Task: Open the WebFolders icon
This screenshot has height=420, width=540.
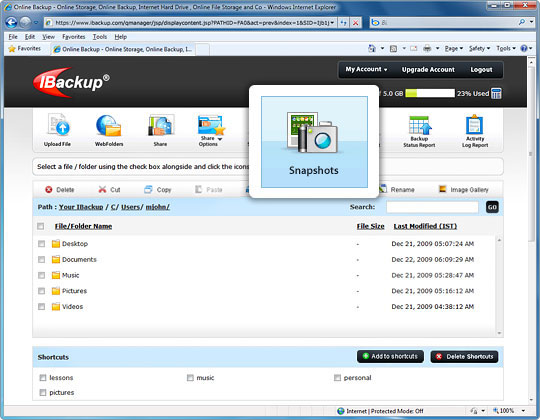Action: [x=108, y=125]
